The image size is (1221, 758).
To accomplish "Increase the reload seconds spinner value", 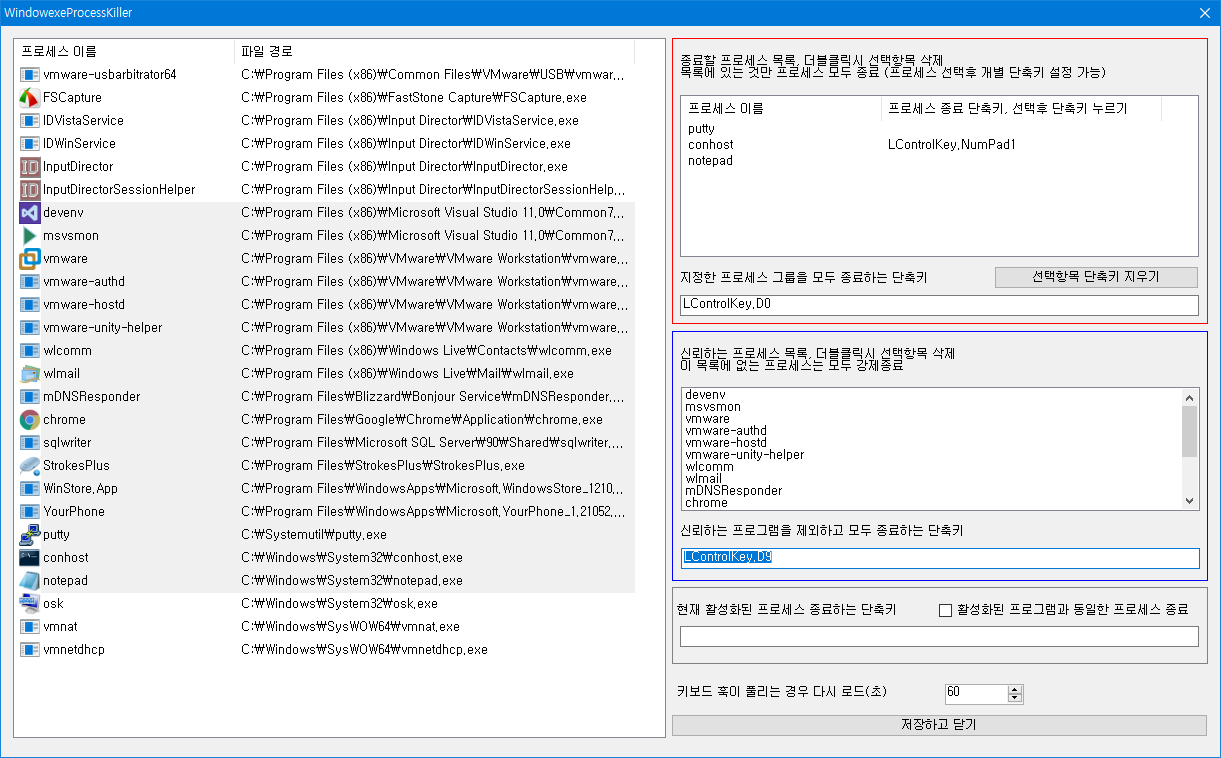I will (1015, 689).
